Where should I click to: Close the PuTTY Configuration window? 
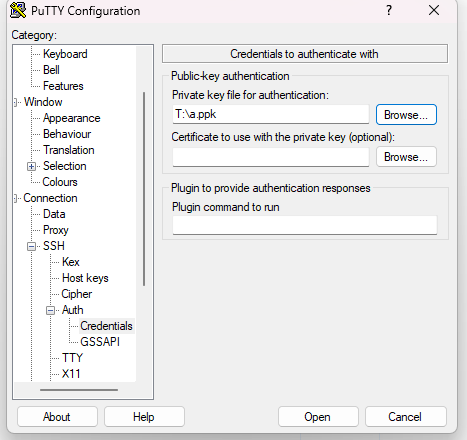[x=434, y=10]
